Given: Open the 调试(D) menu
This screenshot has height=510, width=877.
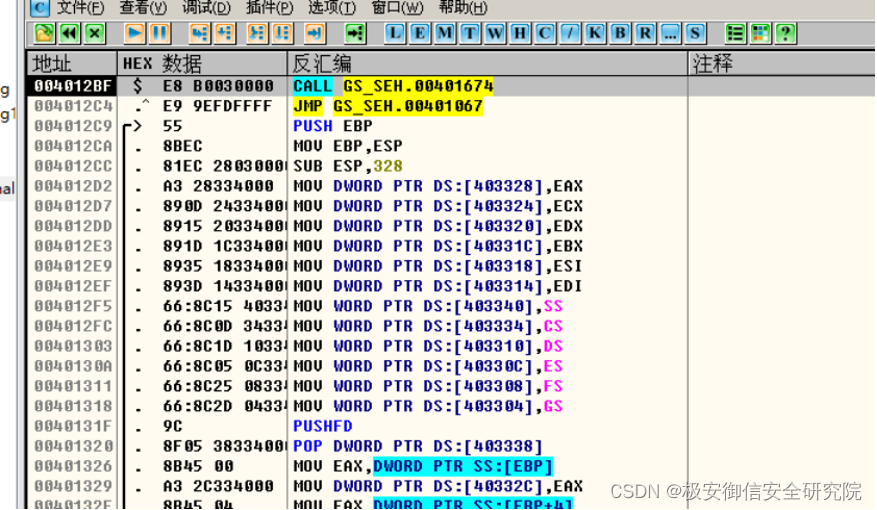Looking at the screenshot, I should 206,7.
